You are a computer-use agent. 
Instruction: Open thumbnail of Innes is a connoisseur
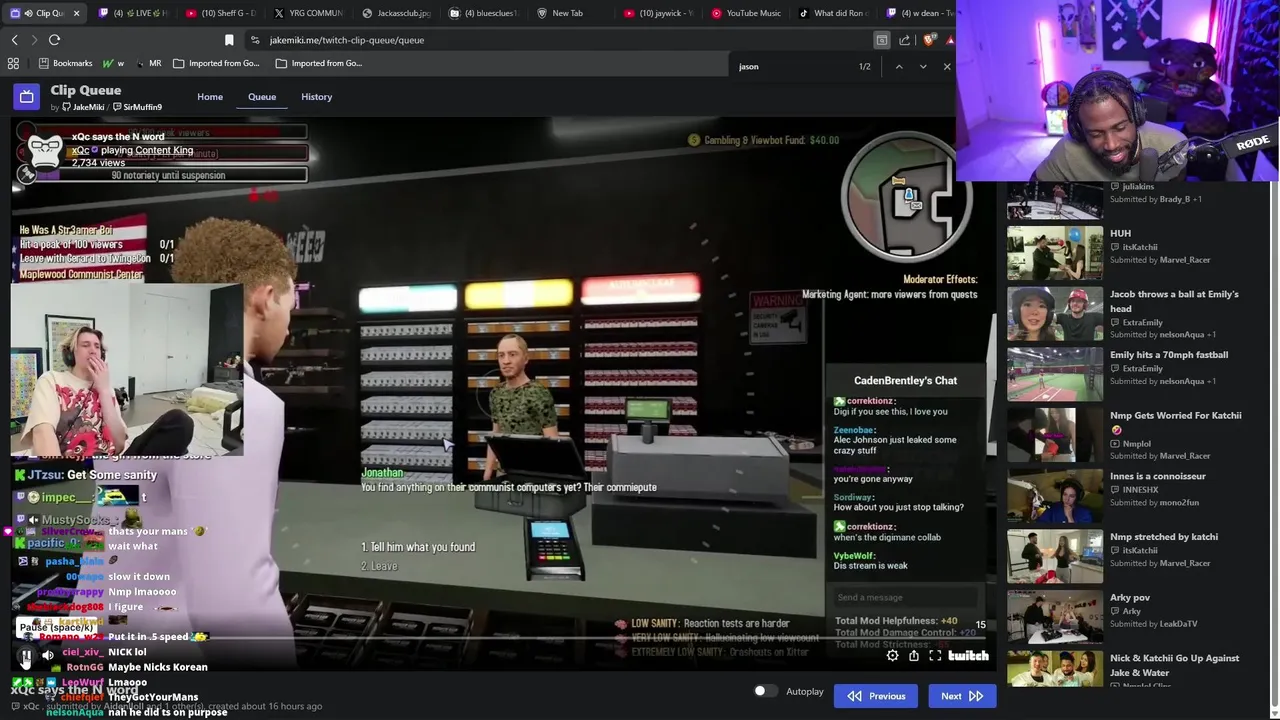coord(1055,496)
